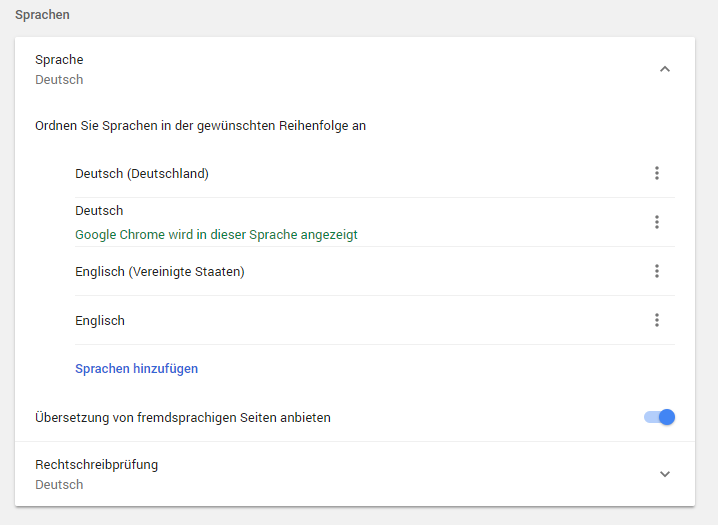
Task: Click the Rechtschreibprüfung section title
Action: (97, 465)
